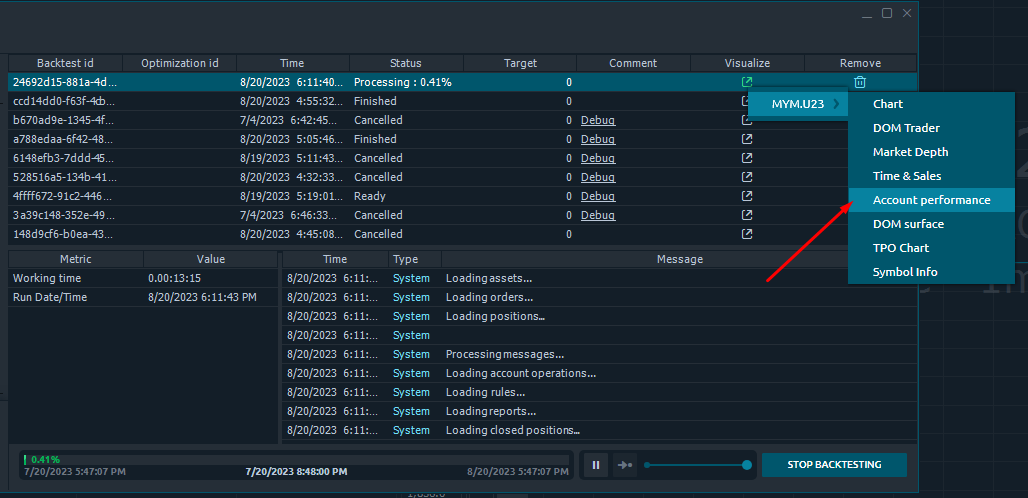Select backtest row ccd14dd0-f63f-4cb
The height and width of the screenshot is (498, 1028).
point(462,101)
